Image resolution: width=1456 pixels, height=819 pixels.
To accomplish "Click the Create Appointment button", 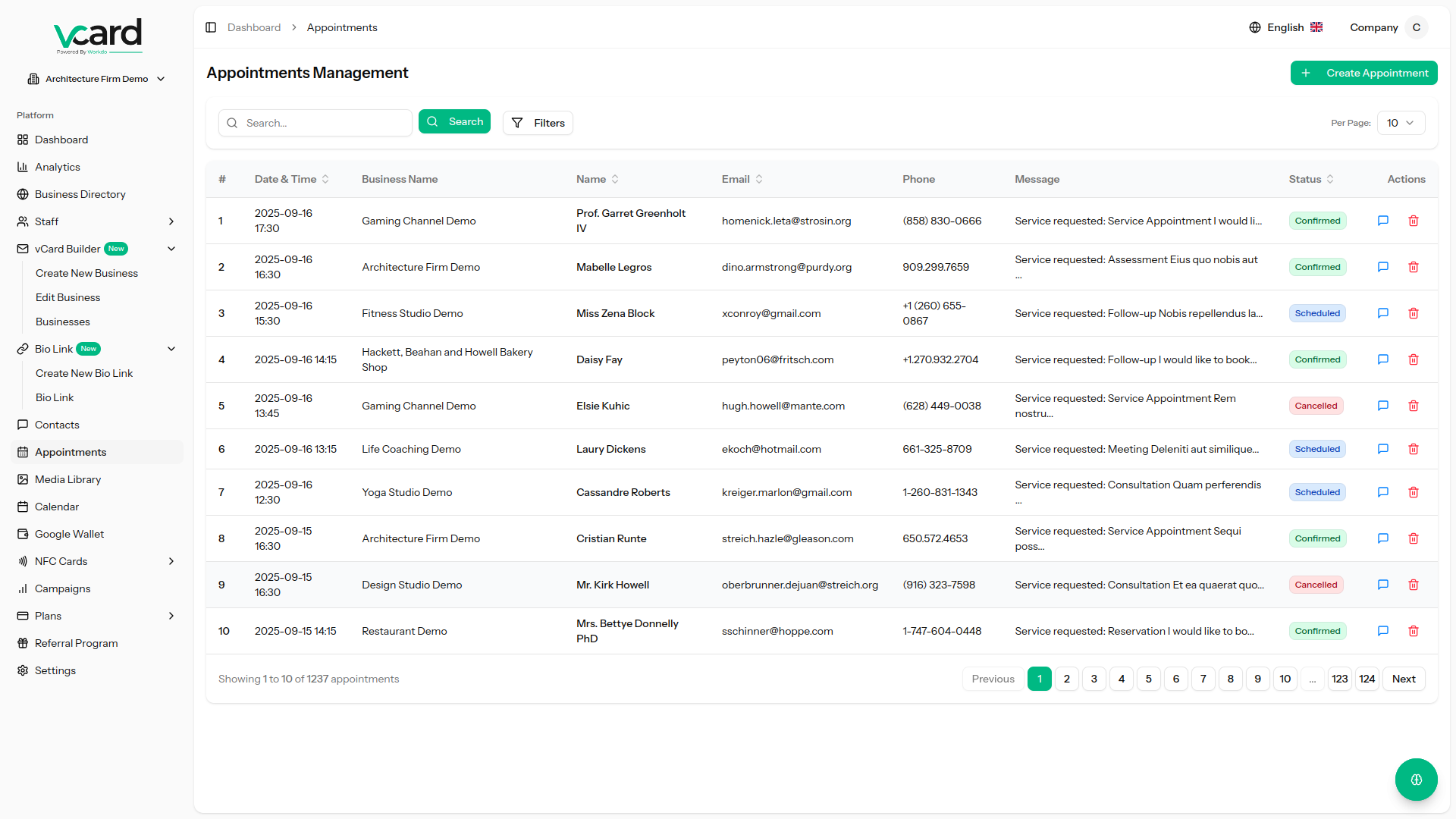I will coord(1363,73).
